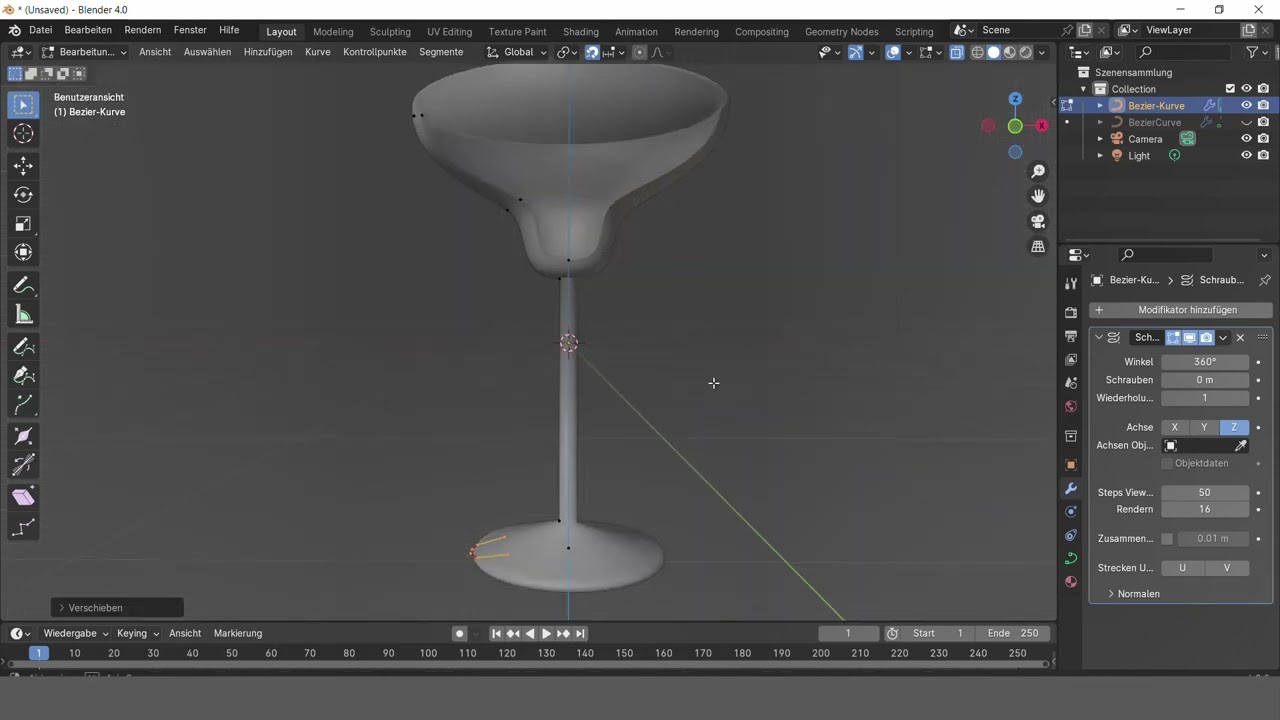This screenshot has width=1280, height=720.
Task: Collapse the Collection in outliner
Action: pos(1083,89)
